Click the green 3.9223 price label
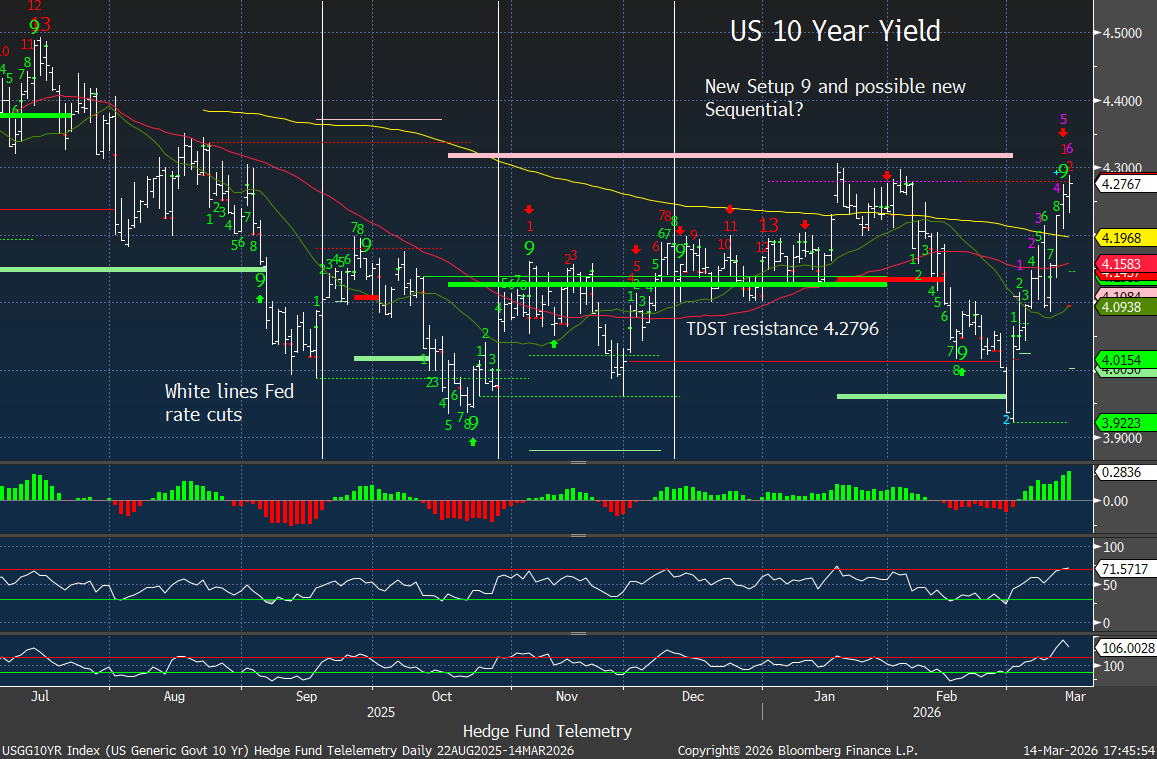Screen dimensions: 1157x759 (1126, 422)
